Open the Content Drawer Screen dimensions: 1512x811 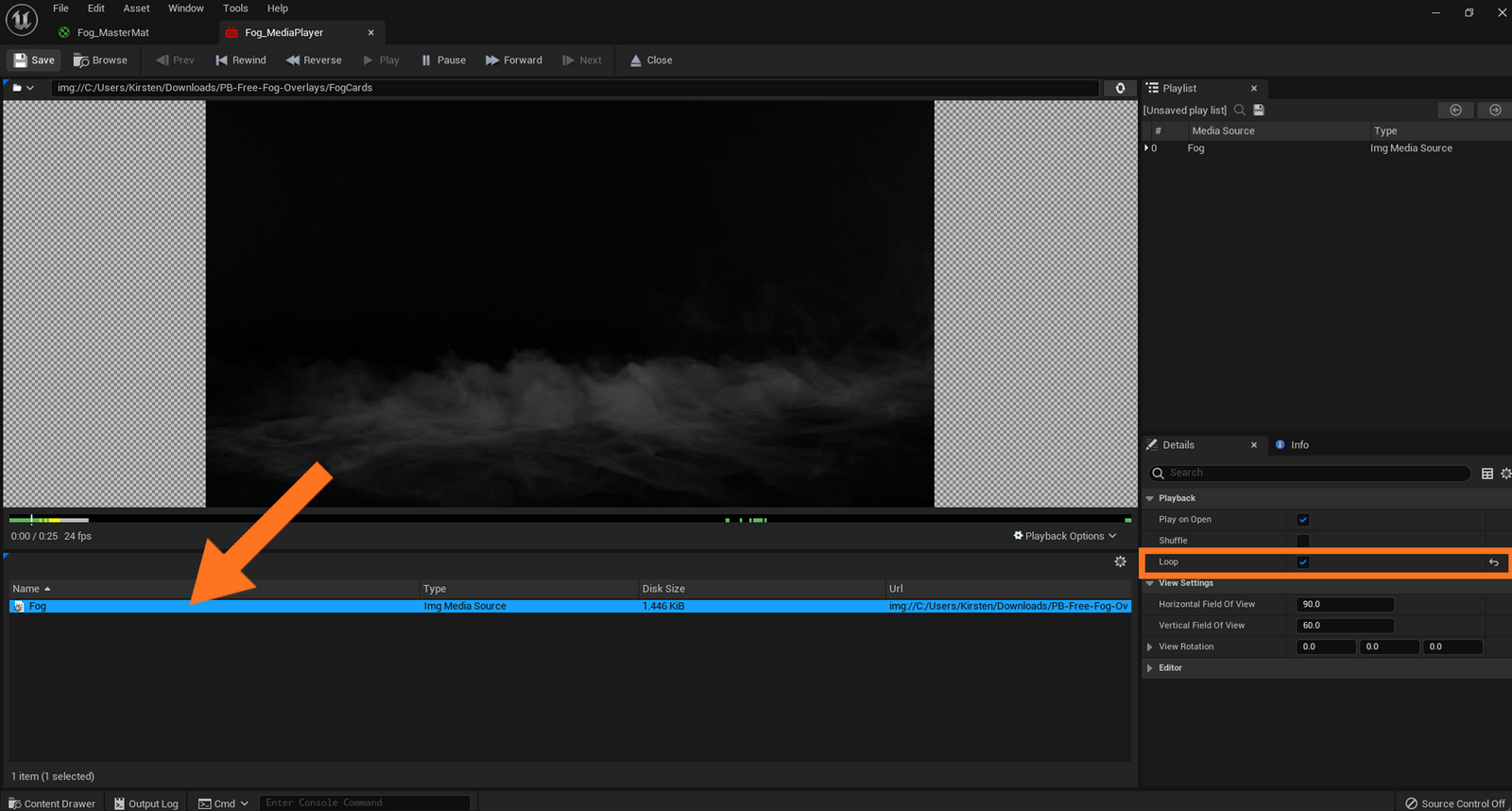[52, 803]
